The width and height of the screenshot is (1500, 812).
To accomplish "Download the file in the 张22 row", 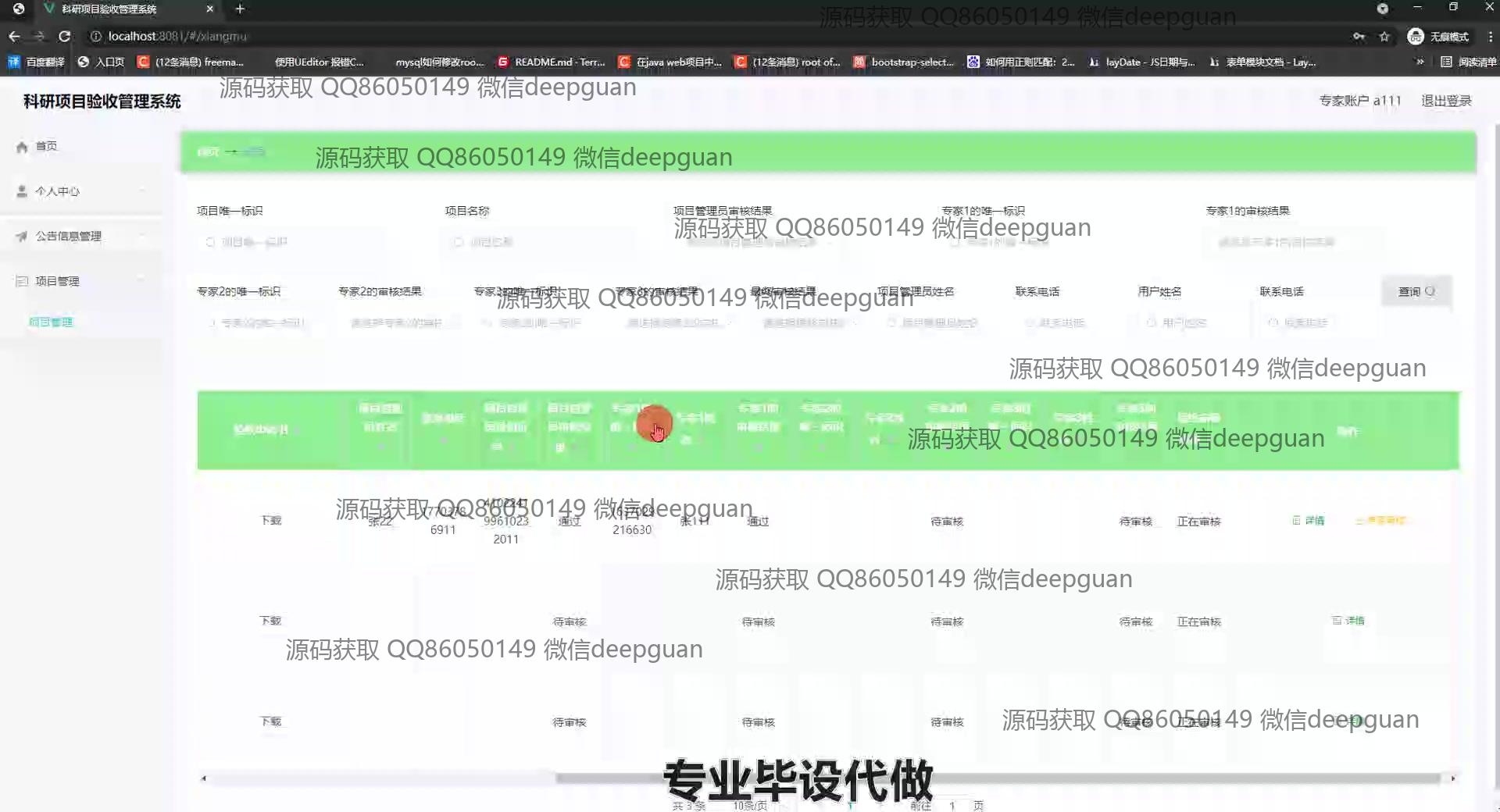I will 270,520.
